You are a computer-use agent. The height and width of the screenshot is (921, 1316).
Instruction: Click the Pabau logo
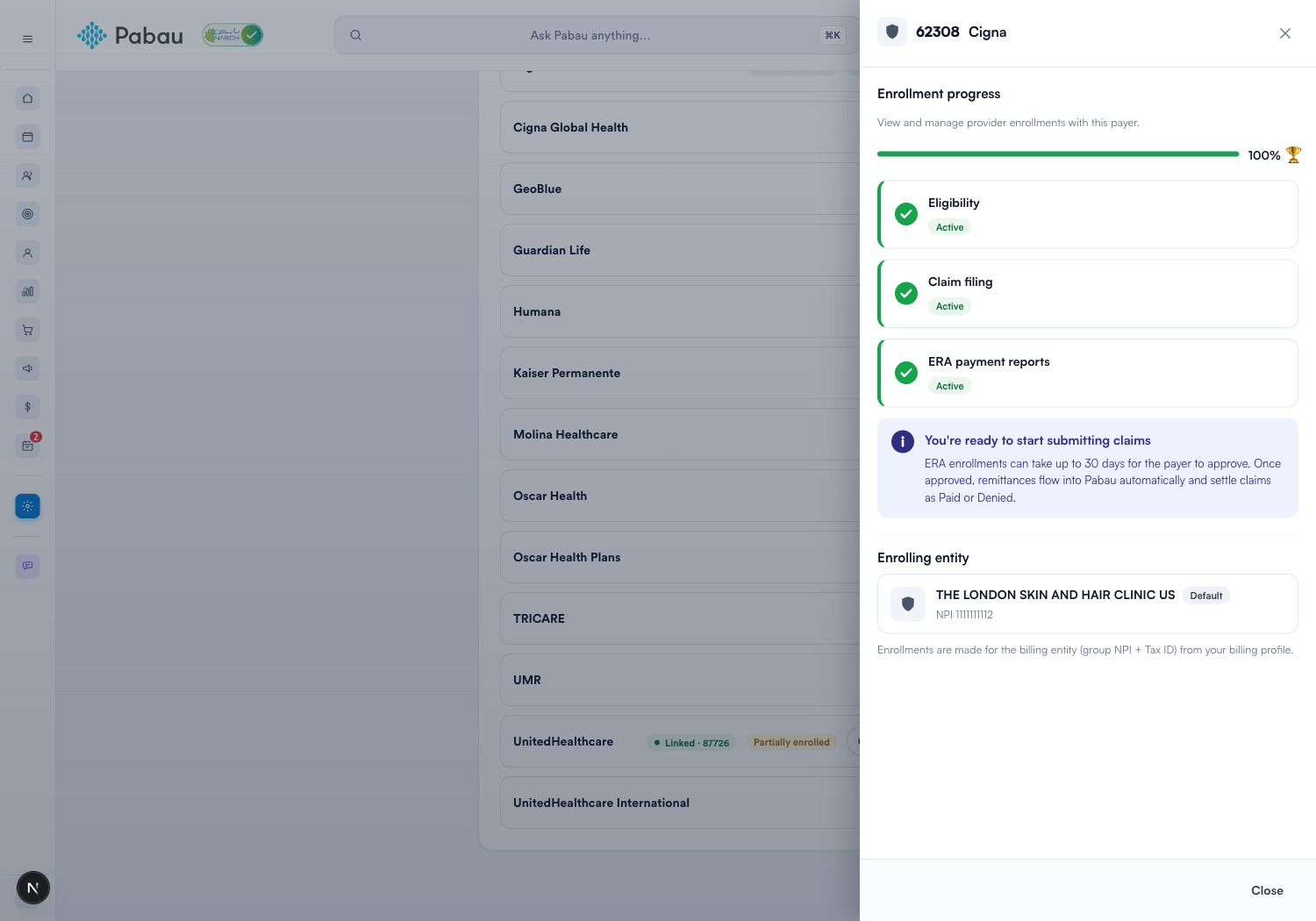coord(130,35)
